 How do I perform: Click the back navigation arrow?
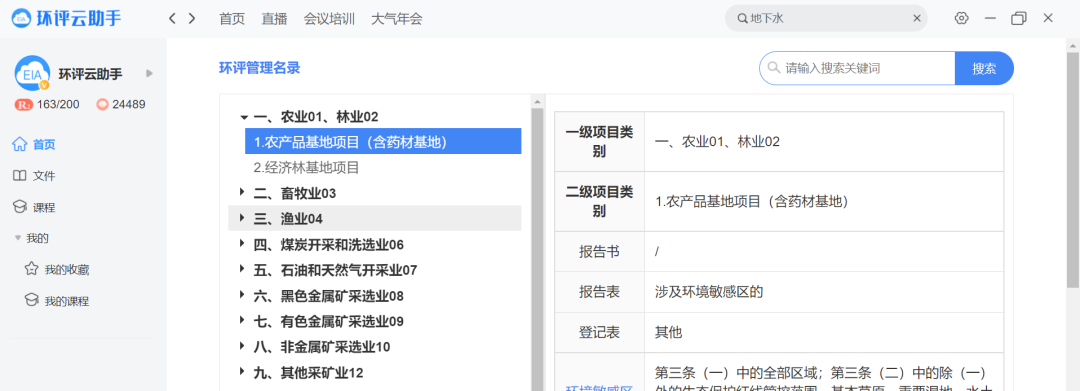click(172, 19)
